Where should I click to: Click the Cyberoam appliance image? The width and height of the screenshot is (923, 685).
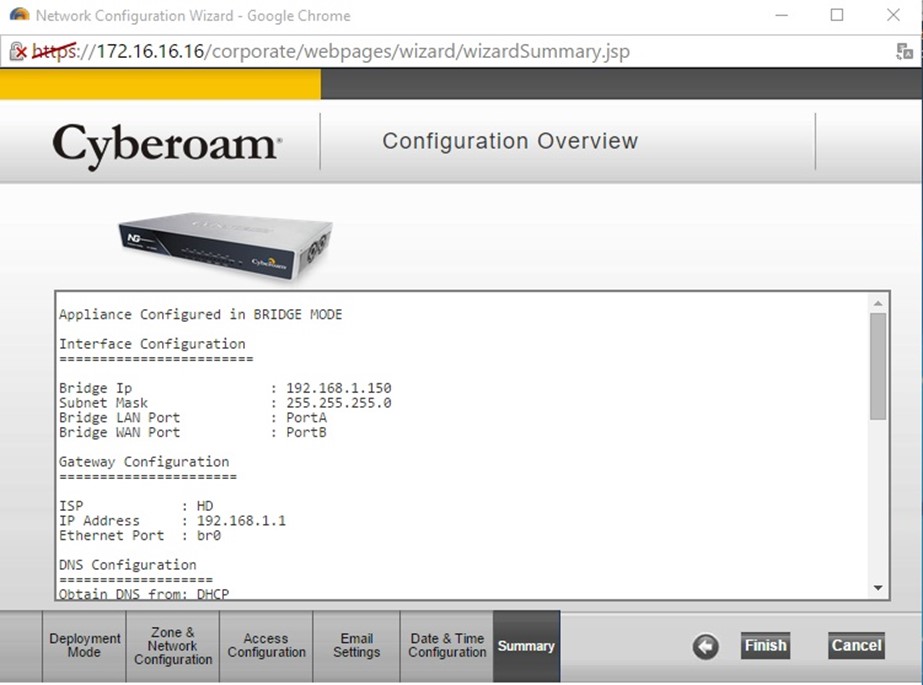pyautogui.click(x=226, y=245)
